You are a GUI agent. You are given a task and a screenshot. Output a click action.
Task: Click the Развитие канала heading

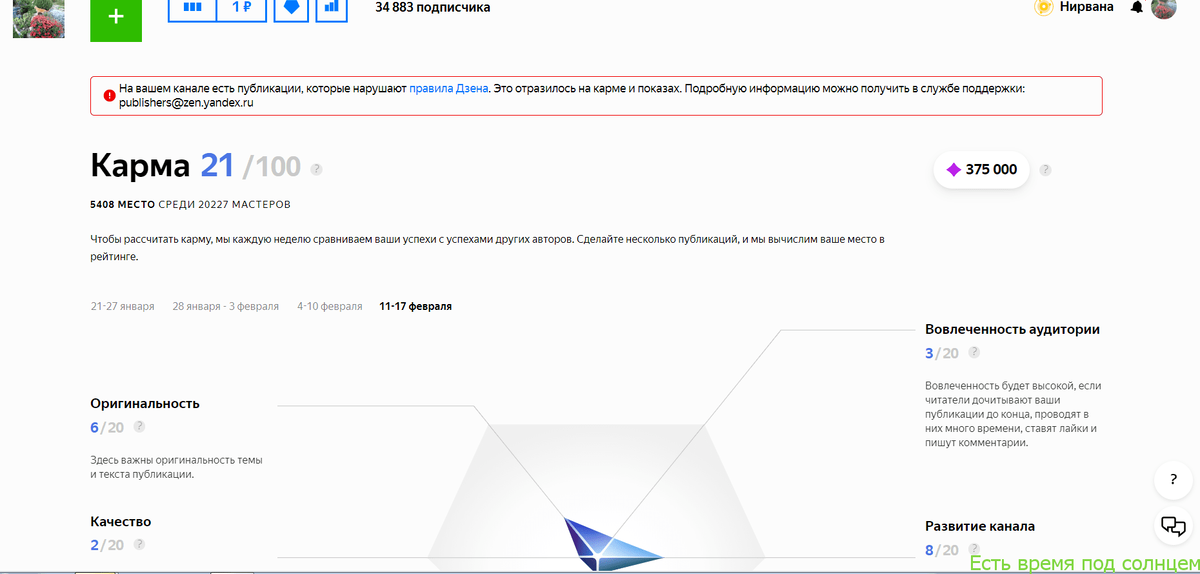[x=980, y=526]
